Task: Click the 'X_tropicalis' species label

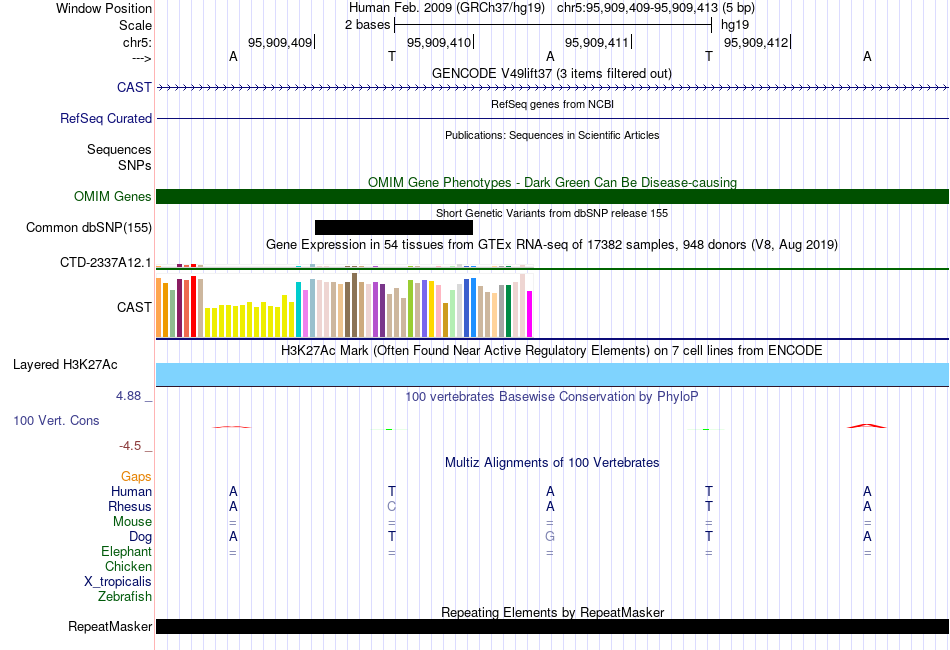Action: tap(118, 582)
